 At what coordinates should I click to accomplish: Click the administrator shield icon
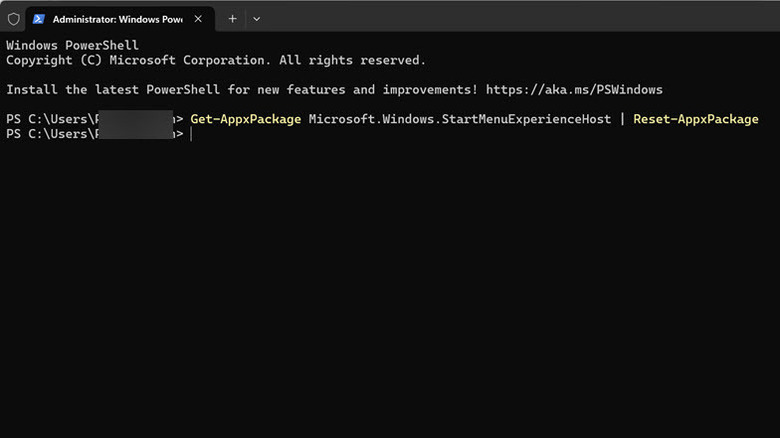tap(13, 19)
